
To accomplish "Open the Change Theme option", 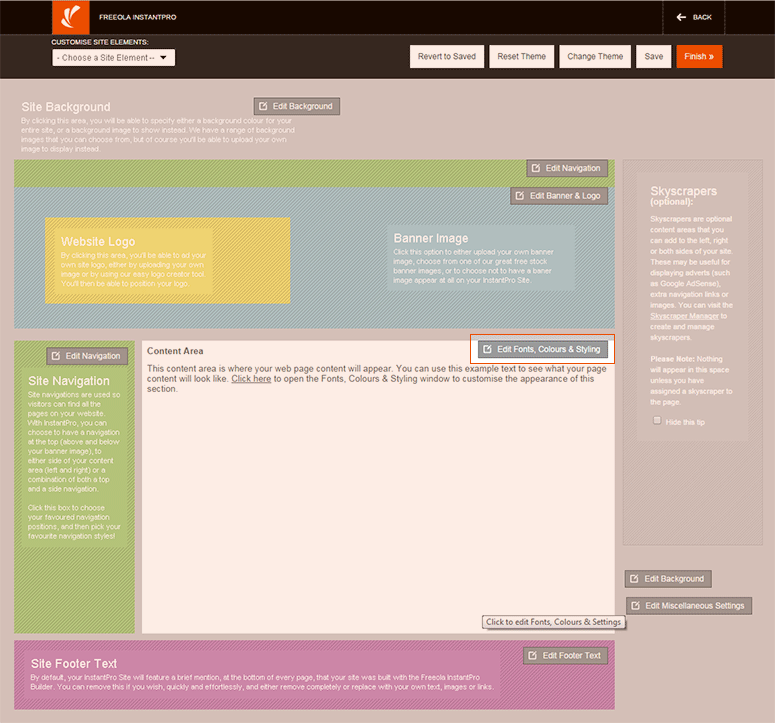I will click(595, 56).
